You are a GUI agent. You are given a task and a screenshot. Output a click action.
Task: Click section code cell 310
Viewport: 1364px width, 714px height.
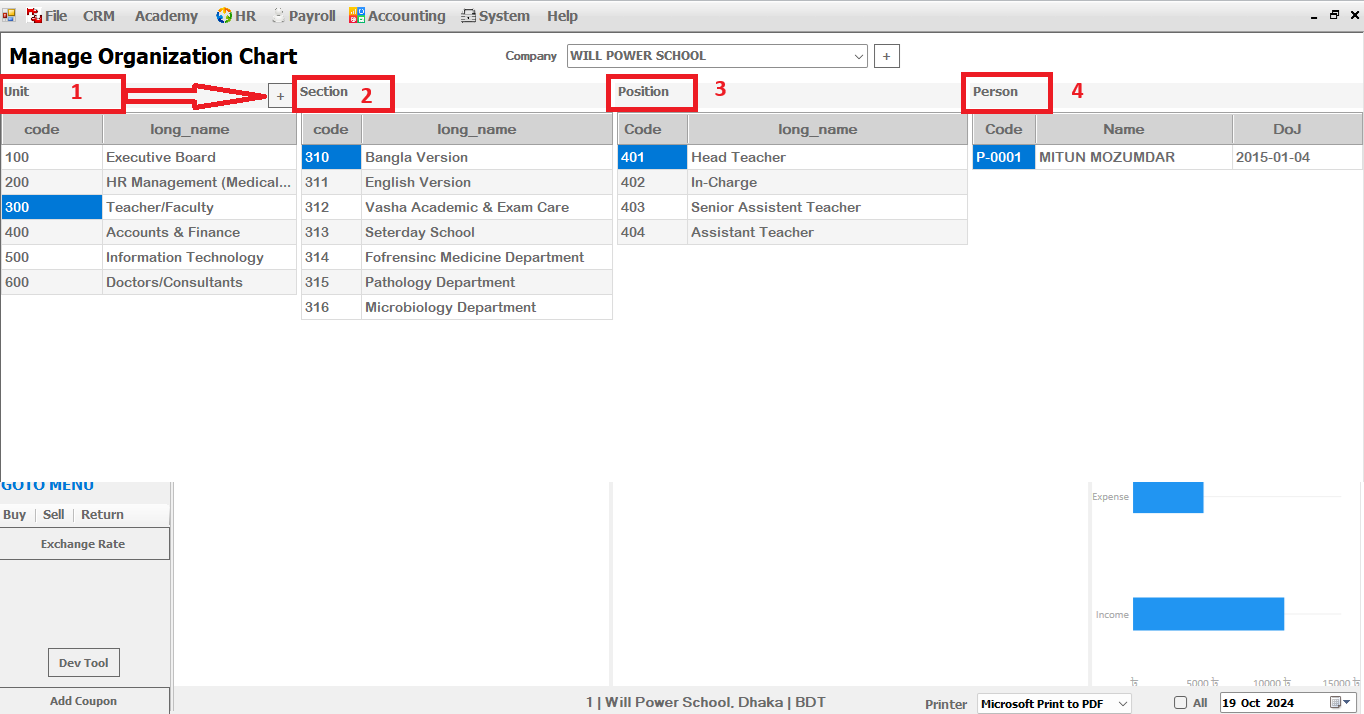point(331,157)
